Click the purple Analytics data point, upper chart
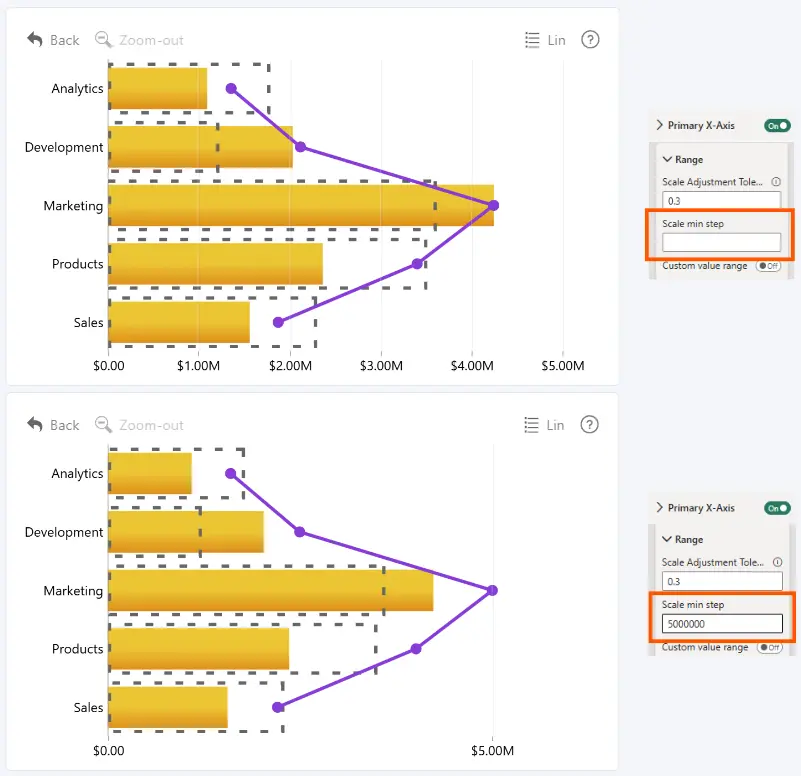Screen dimensions: 801x776 tap(231, 89)
